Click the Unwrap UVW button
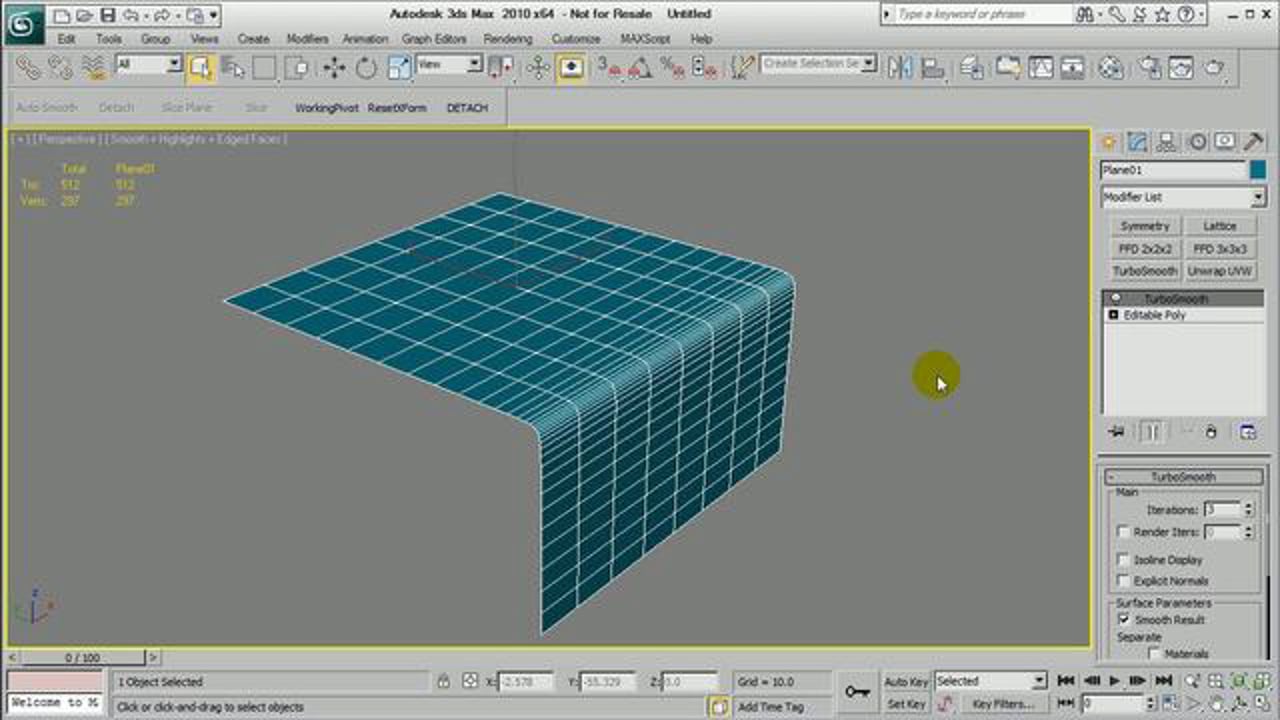The height and width of the screenshot is (720, 1280). click(1220, 271)
